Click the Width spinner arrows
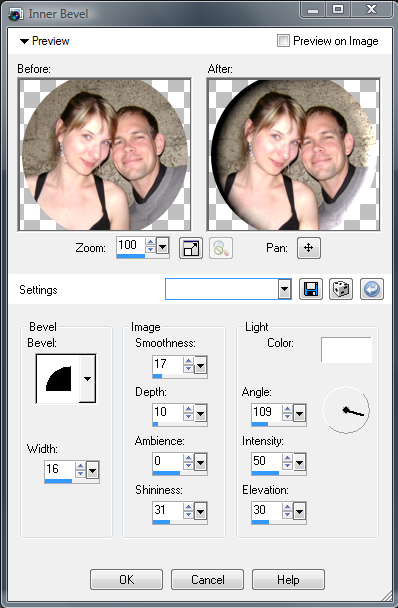The height and width of the screenshot is (608, 398). [x=80, y=470]
